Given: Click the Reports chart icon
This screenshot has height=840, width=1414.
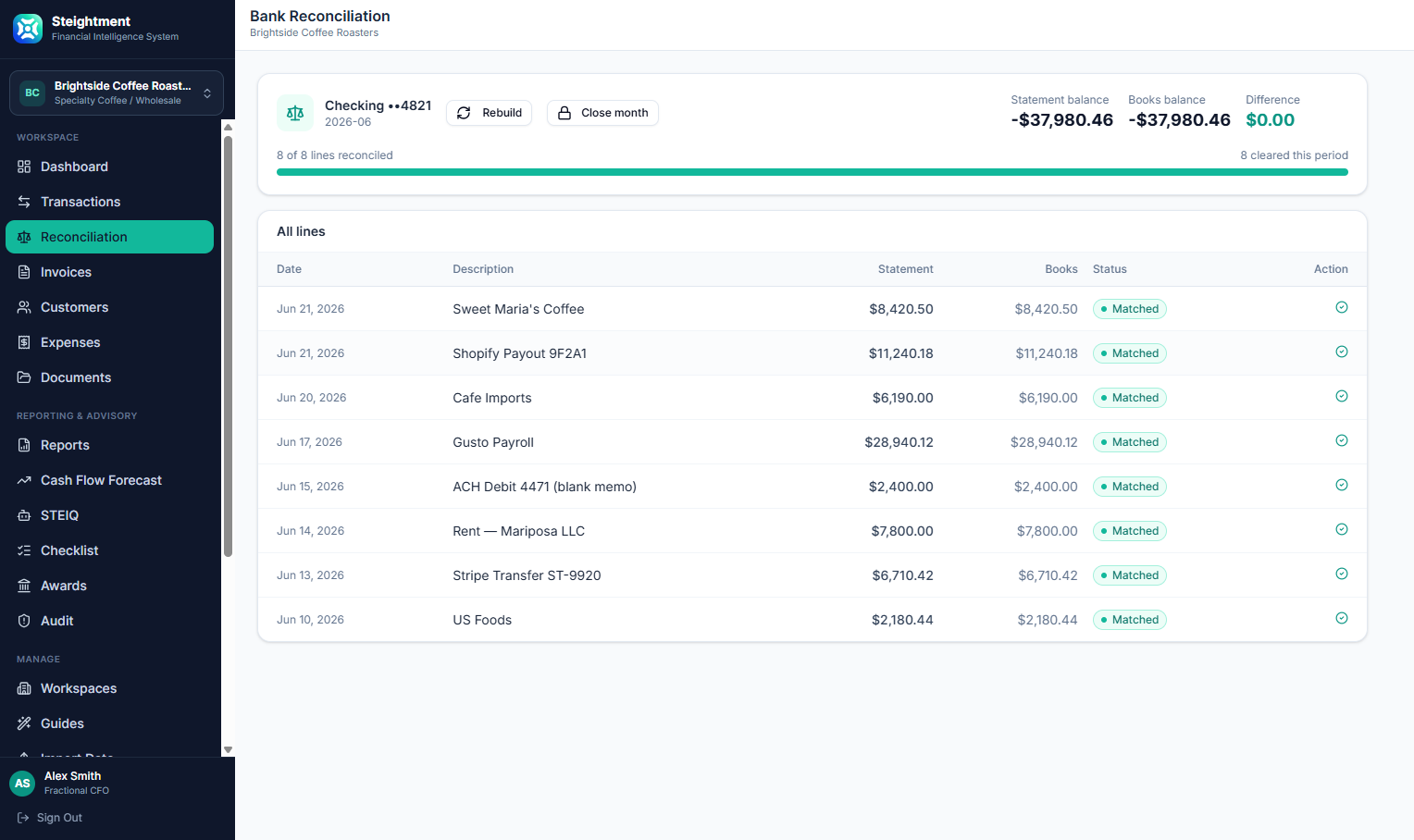Looking at the screenshot, I should [x=24, y=445].
